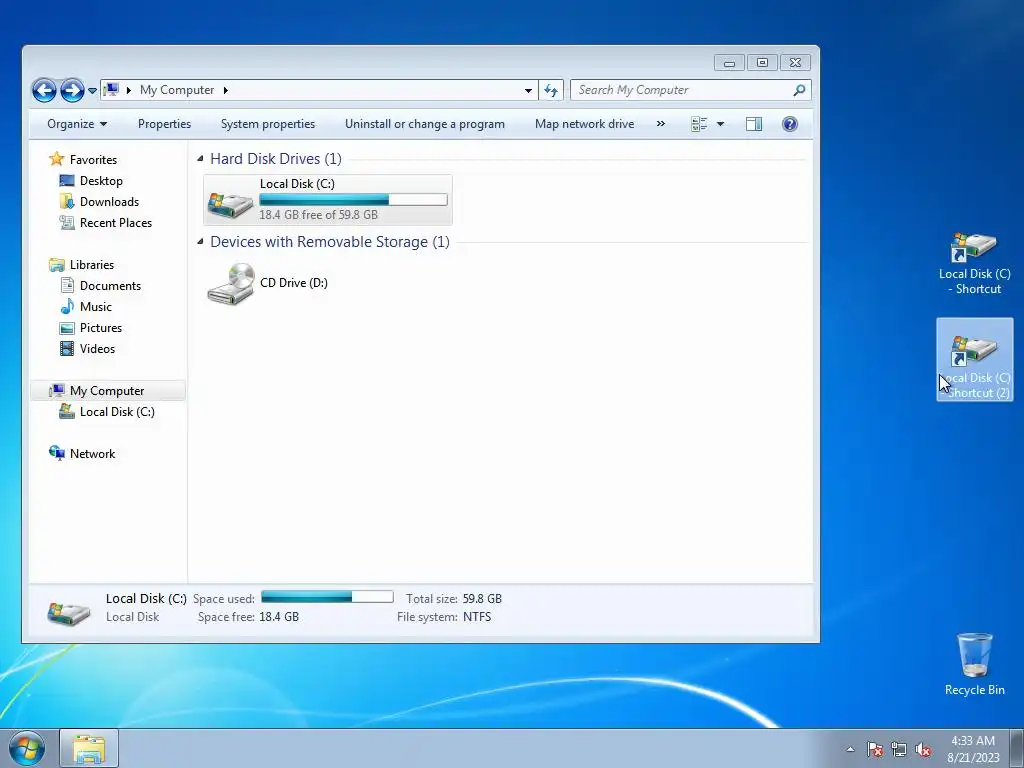Viewport: 1024px width, 768px height.
Task: Show more toolbar commands chevron
Action: tap(661, 124)
